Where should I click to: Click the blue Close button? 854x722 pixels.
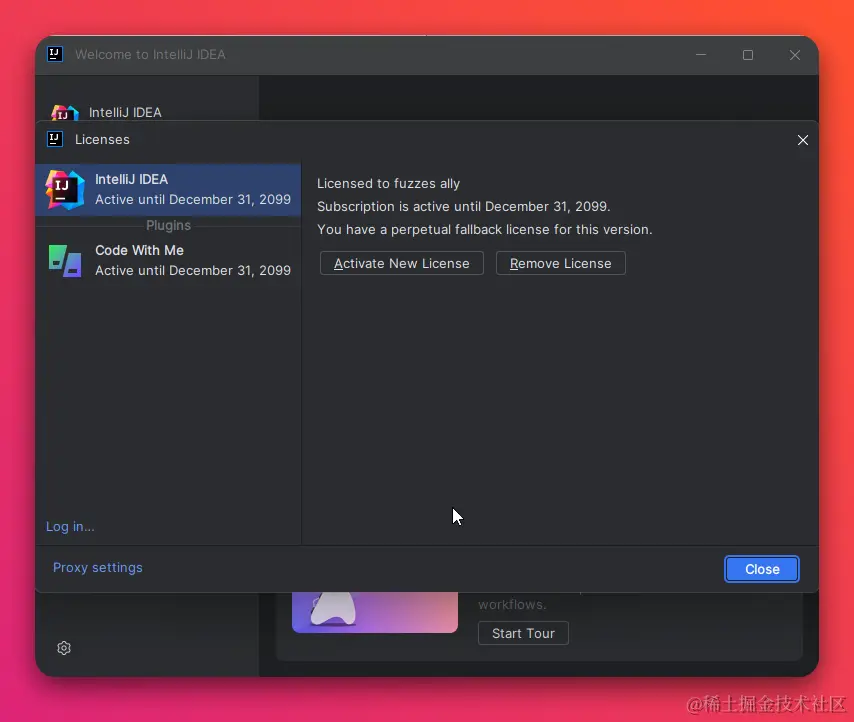click(761, 569)
